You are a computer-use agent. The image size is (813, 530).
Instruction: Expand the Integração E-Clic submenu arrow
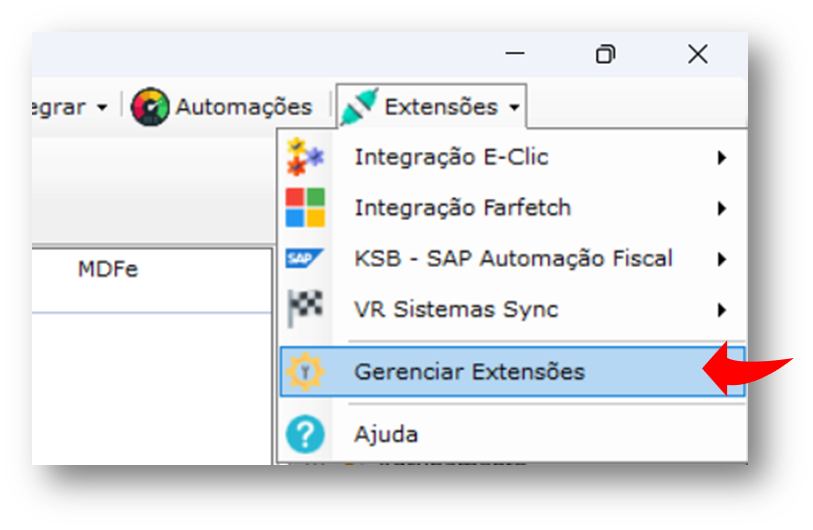721,158
